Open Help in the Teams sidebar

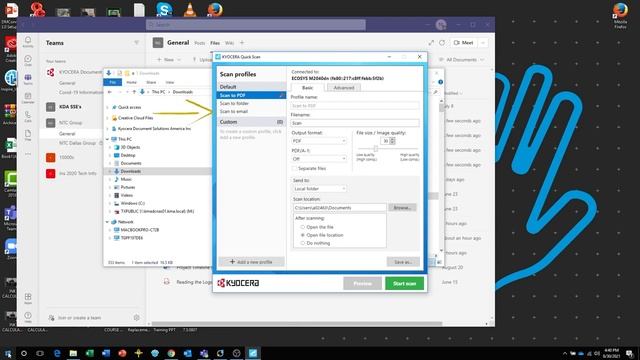pos(28,317)
